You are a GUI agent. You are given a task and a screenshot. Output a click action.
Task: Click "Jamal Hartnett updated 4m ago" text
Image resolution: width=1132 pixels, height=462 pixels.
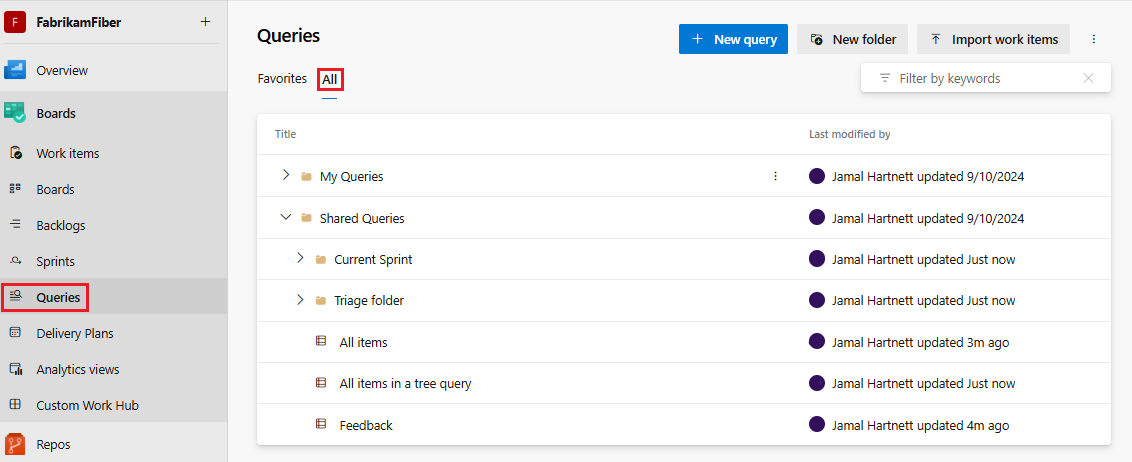tap(920, 426)
